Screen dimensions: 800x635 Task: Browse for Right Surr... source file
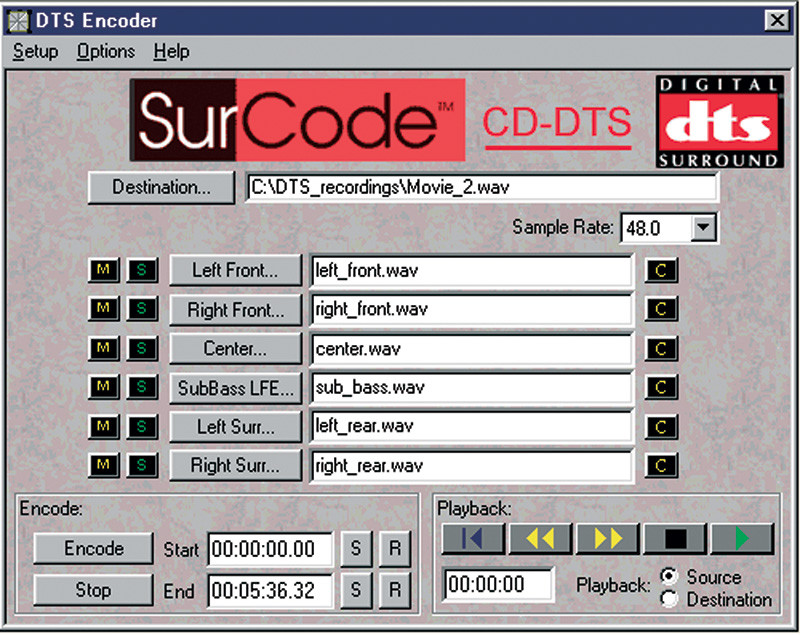pos(235,466)
